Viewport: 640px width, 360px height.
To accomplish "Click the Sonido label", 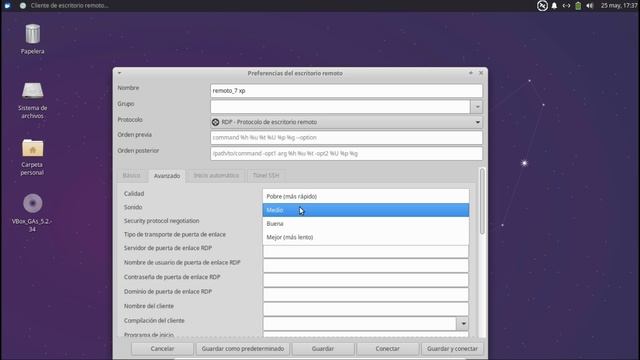I will click(x=133, y=207).
